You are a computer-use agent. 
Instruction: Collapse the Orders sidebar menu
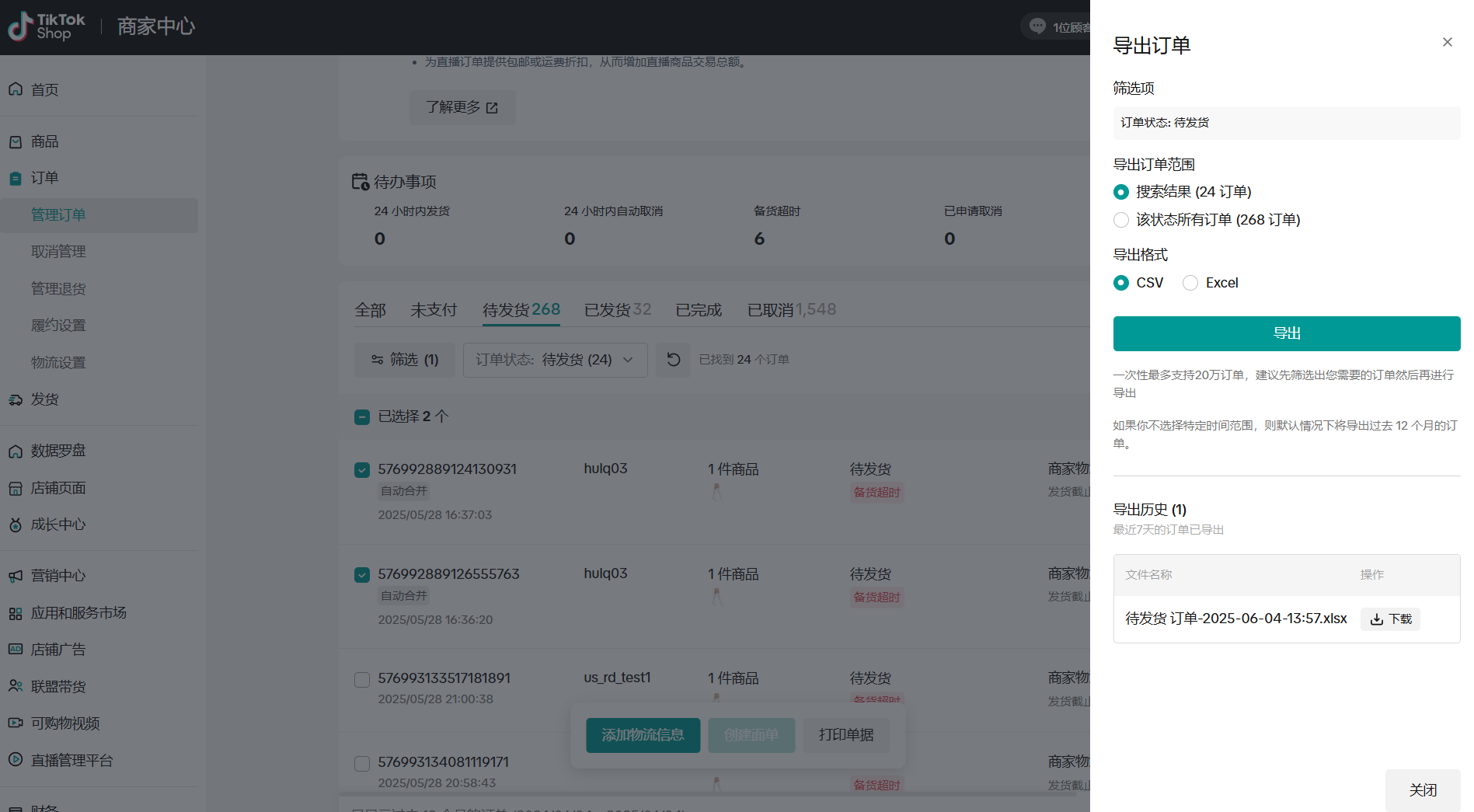click(x=45, y=178)
